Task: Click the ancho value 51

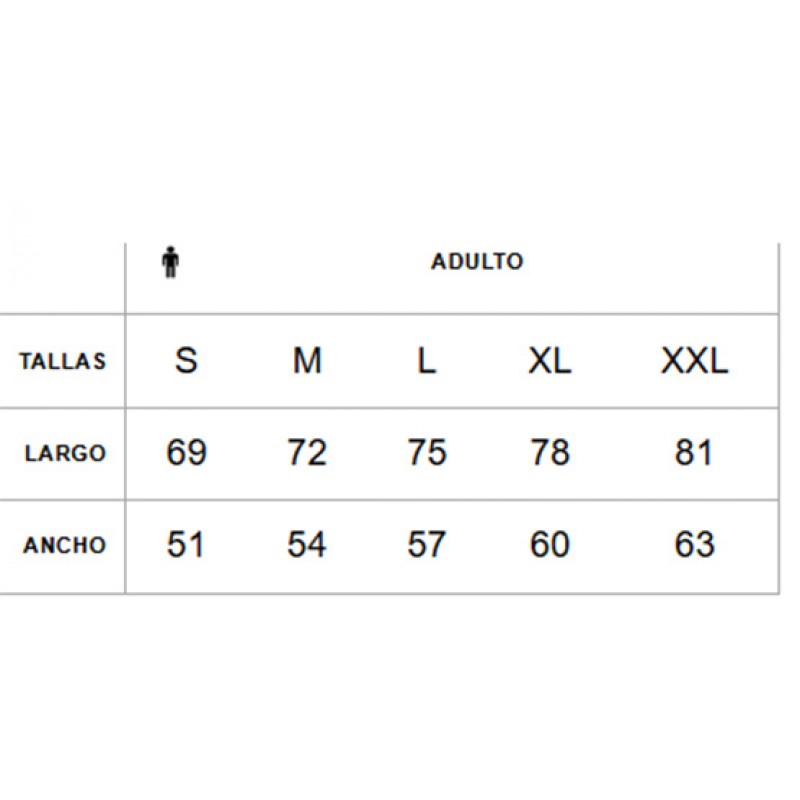Action: click(186, 544)
